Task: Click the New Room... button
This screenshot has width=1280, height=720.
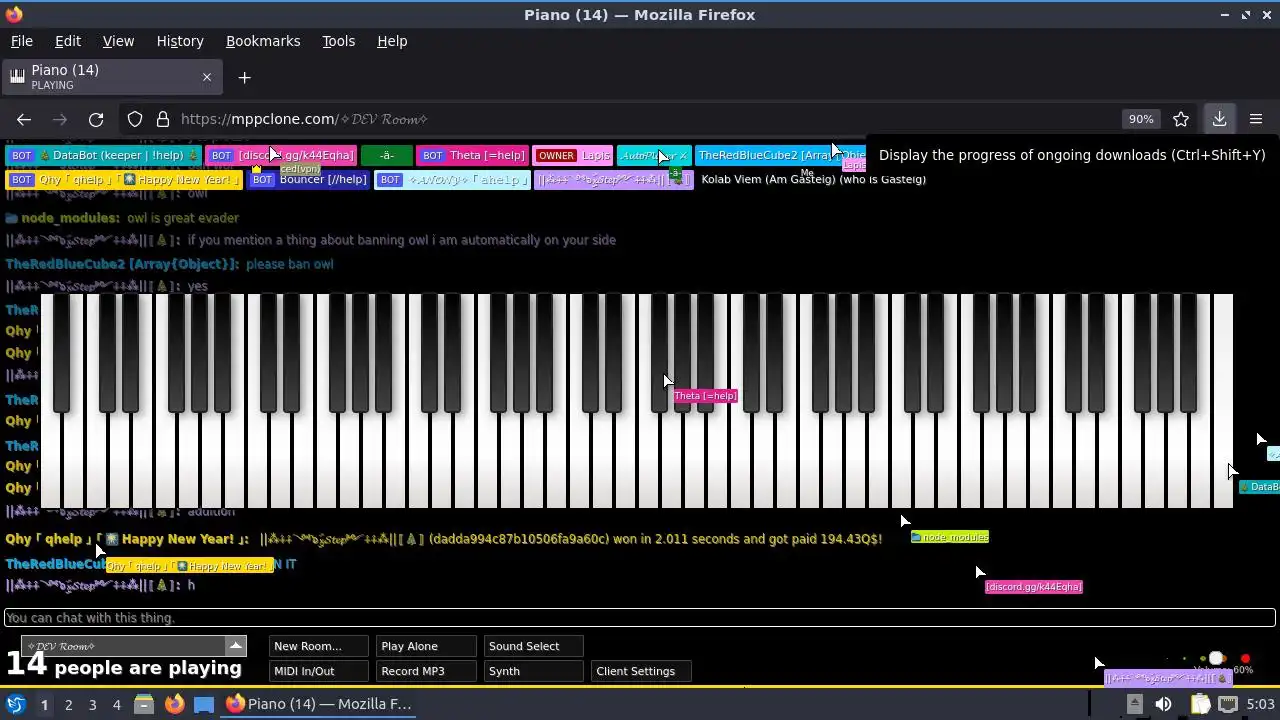Action: tap(318, 646)
